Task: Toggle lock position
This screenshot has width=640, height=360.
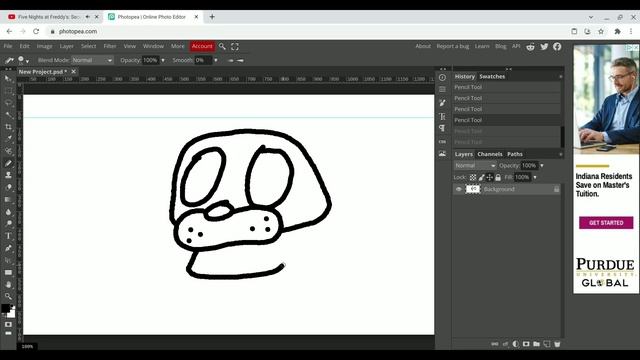Action: point(489,177)
